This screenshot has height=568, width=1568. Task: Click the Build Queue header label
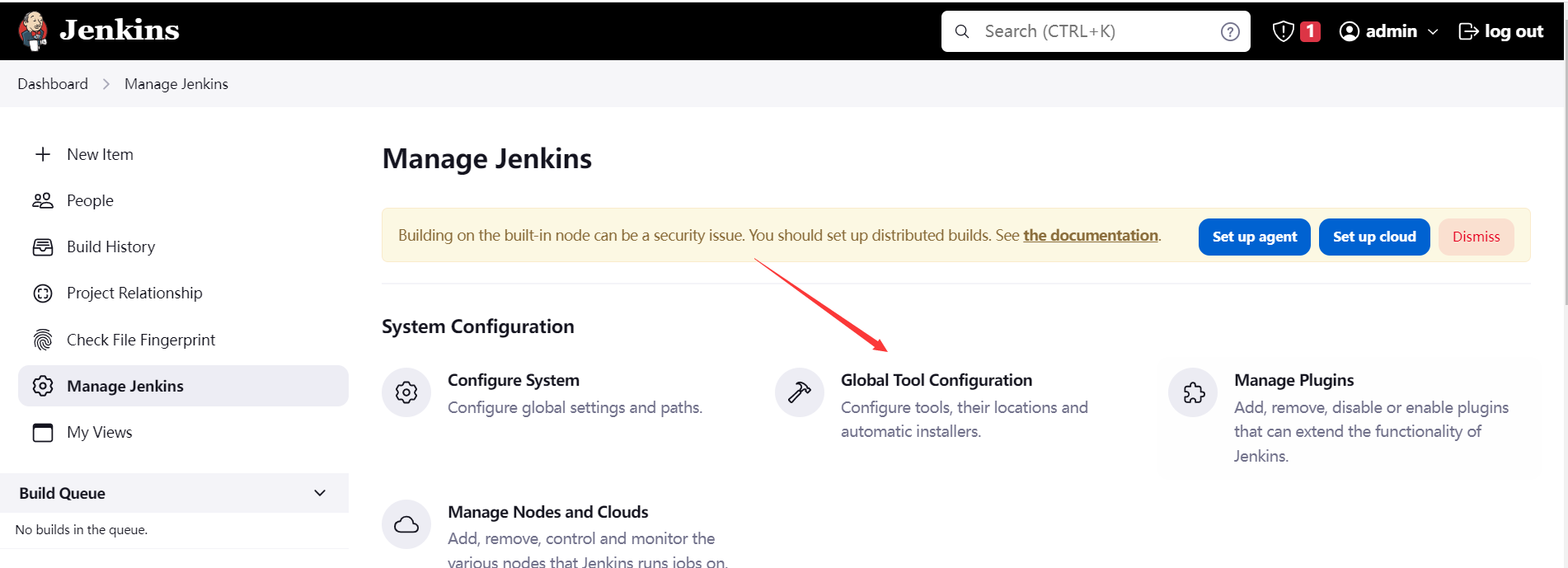[x=62, y=493]
